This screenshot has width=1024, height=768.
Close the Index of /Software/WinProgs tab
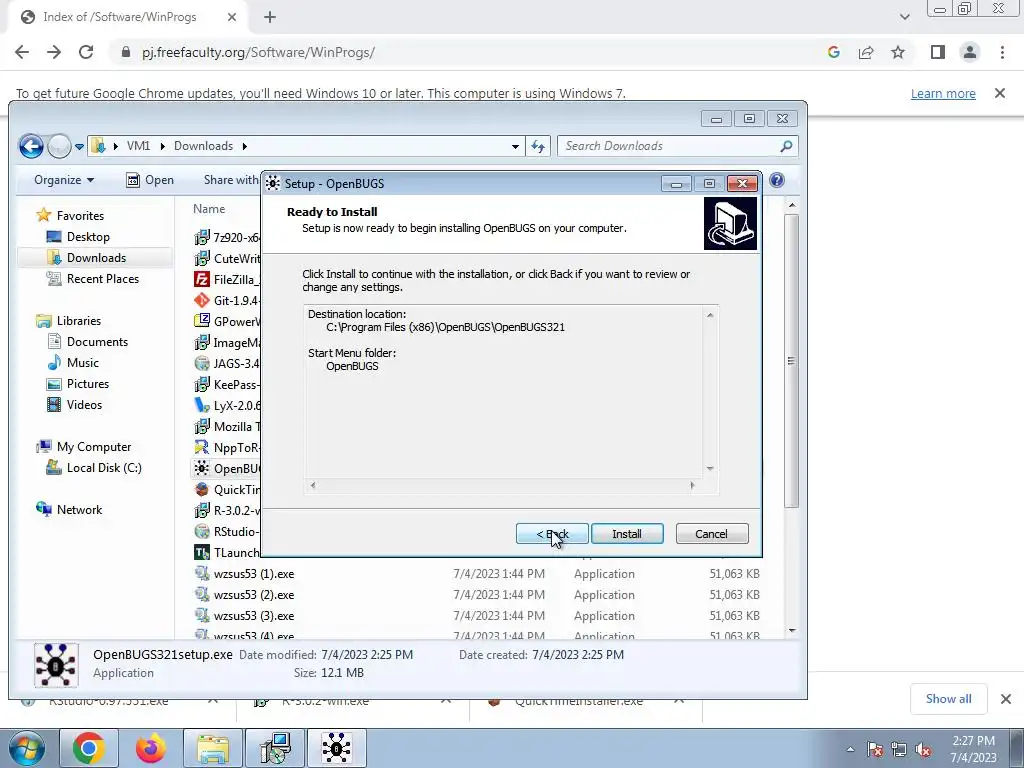232,17
